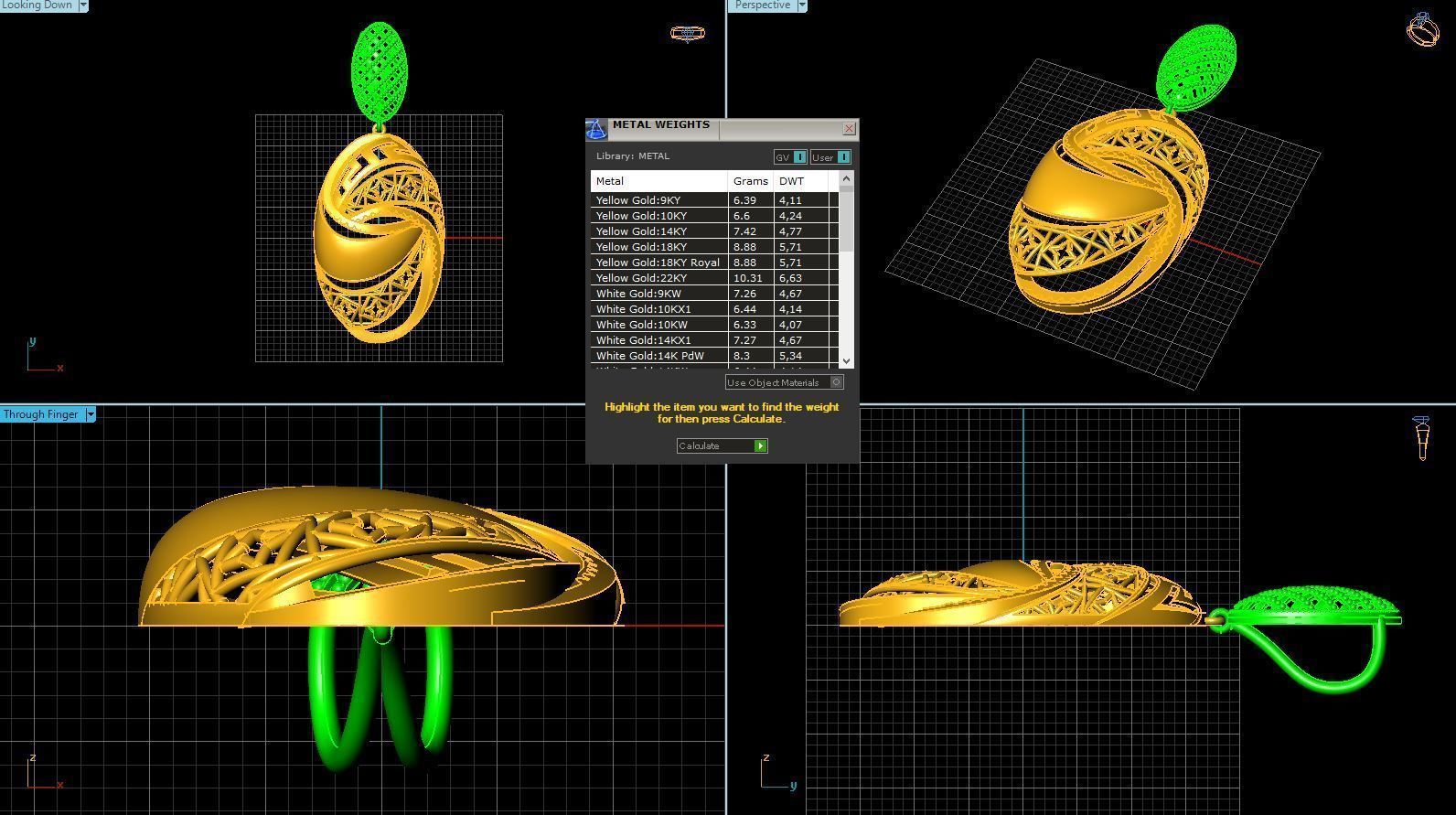
Task: Click the Metal column header
Action: pos(658,181)
